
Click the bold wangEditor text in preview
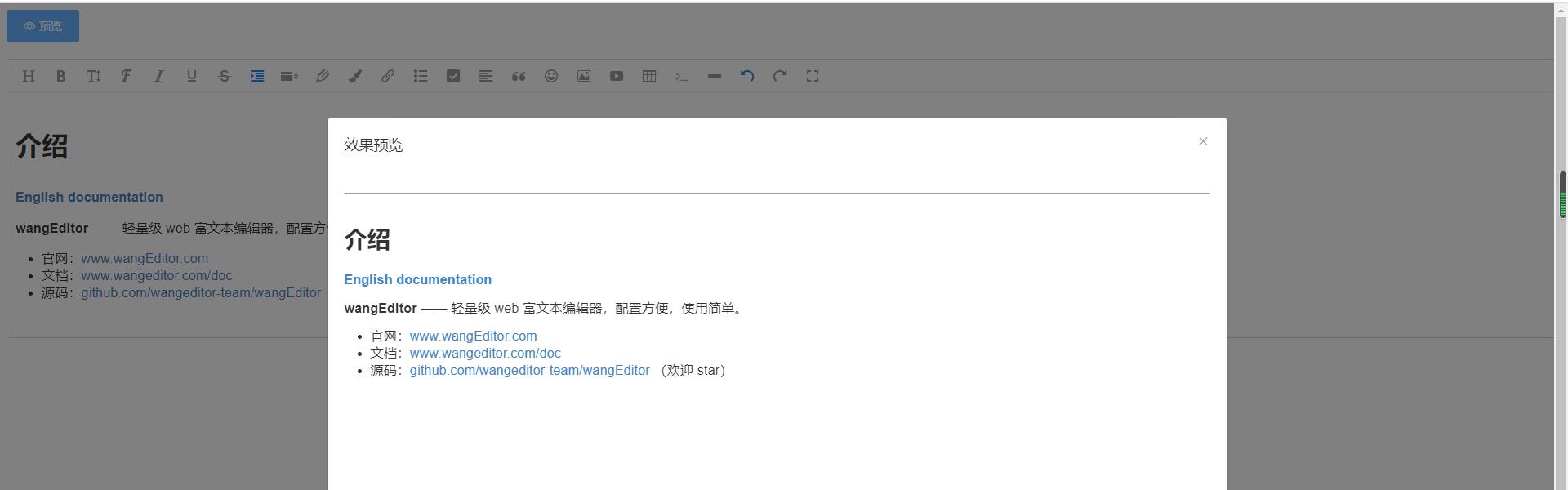(381, 308)
